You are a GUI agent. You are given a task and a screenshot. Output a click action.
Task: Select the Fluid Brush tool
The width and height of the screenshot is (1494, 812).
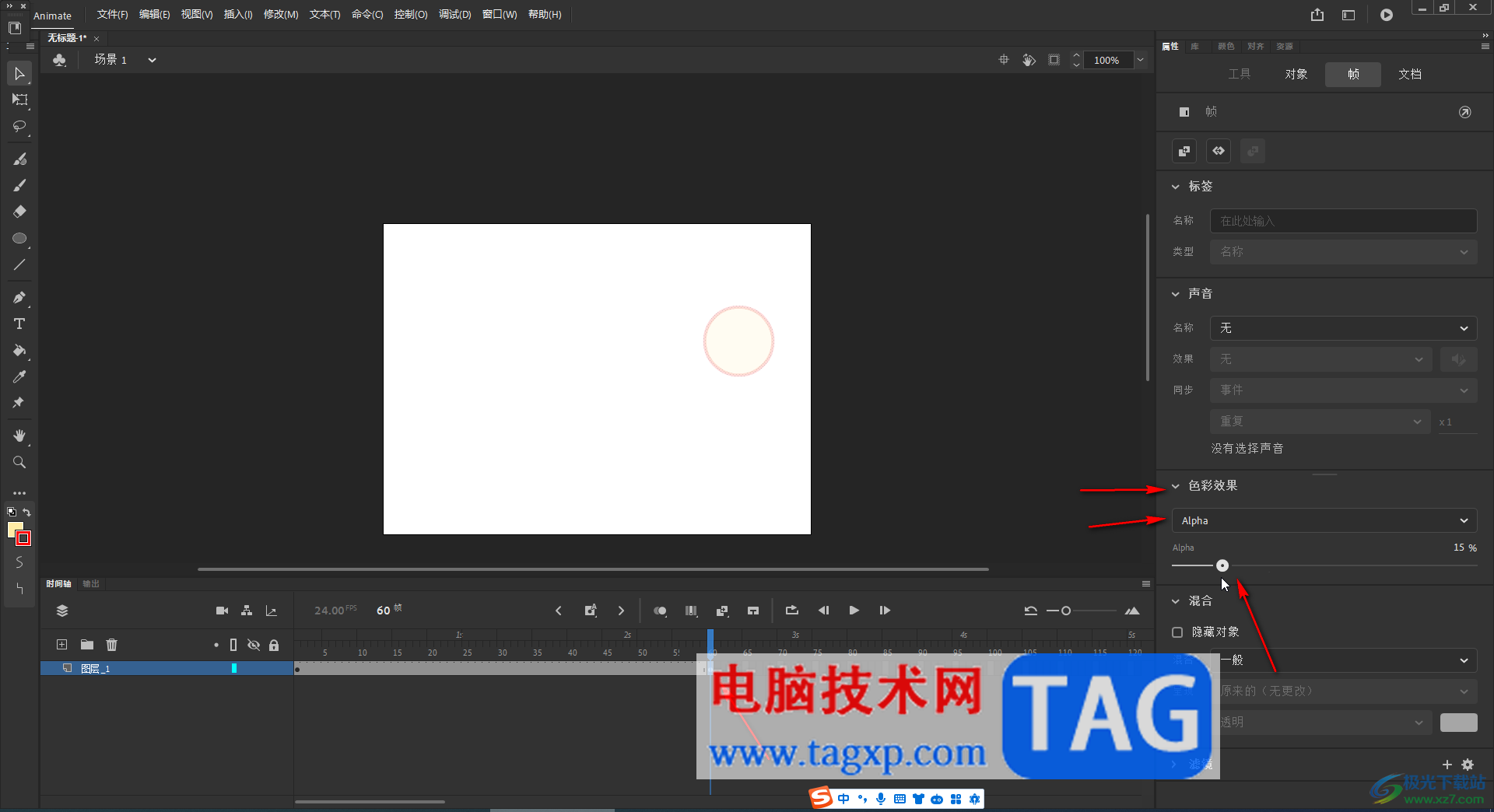click(19, 159)
